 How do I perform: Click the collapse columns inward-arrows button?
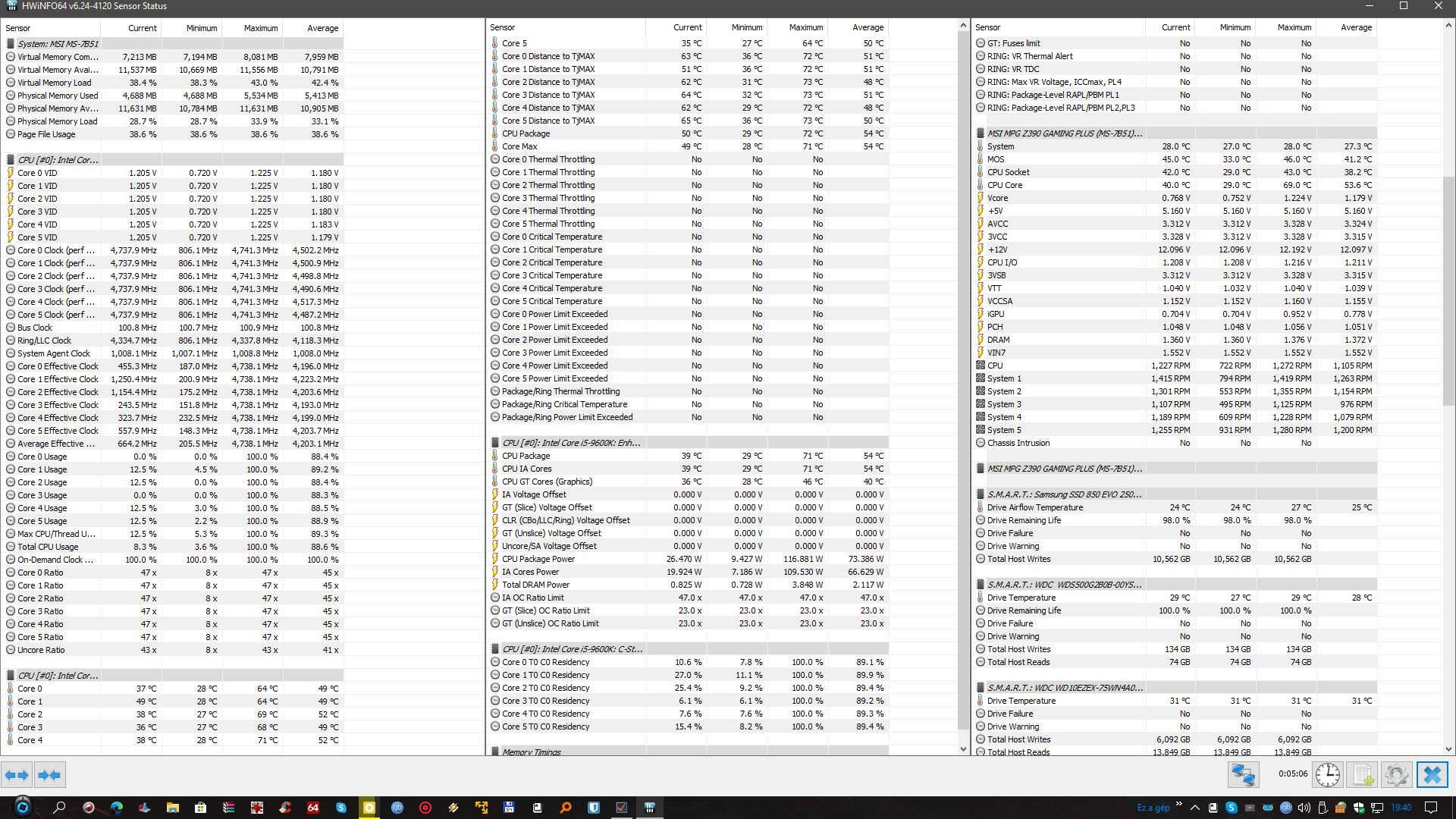49,775
